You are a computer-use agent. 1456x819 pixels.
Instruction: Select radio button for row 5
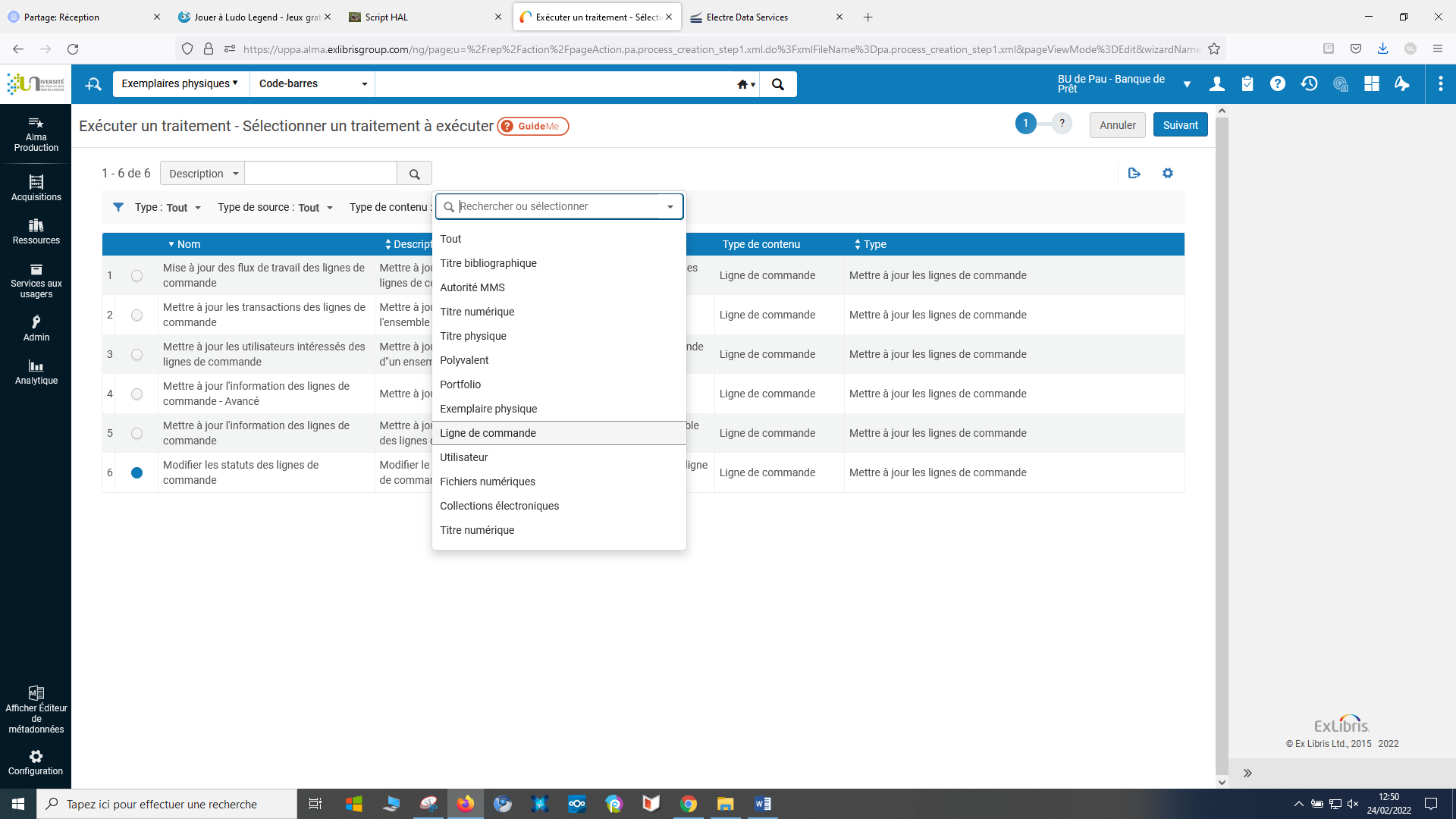[136, 434]
